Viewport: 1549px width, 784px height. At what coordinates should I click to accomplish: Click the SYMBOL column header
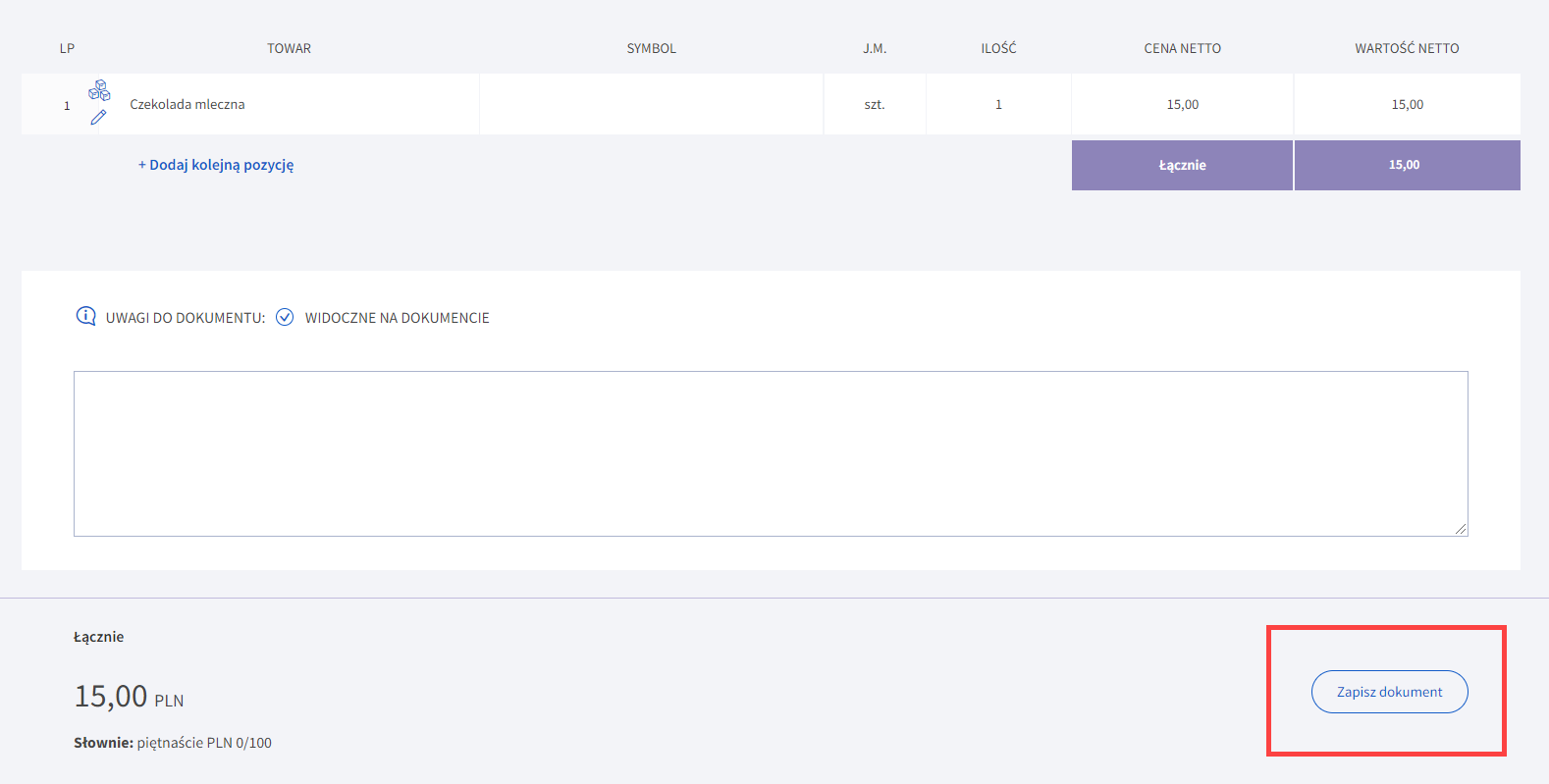pos(651,48)
